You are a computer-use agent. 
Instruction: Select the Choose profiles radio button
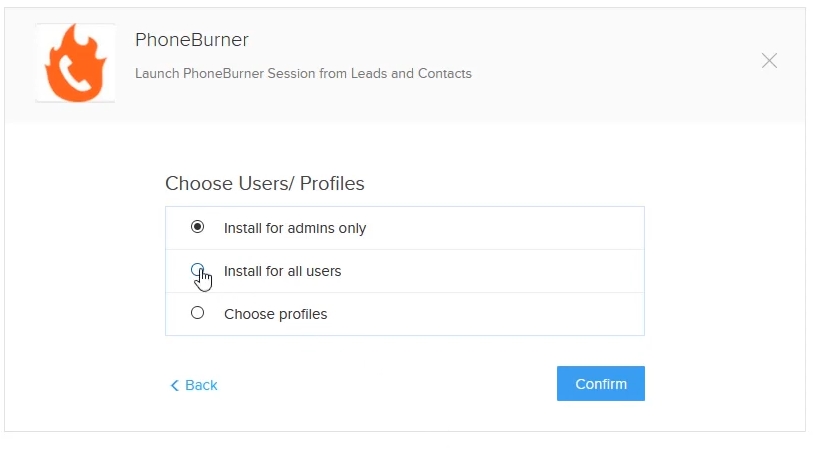(x=197, y=313)
